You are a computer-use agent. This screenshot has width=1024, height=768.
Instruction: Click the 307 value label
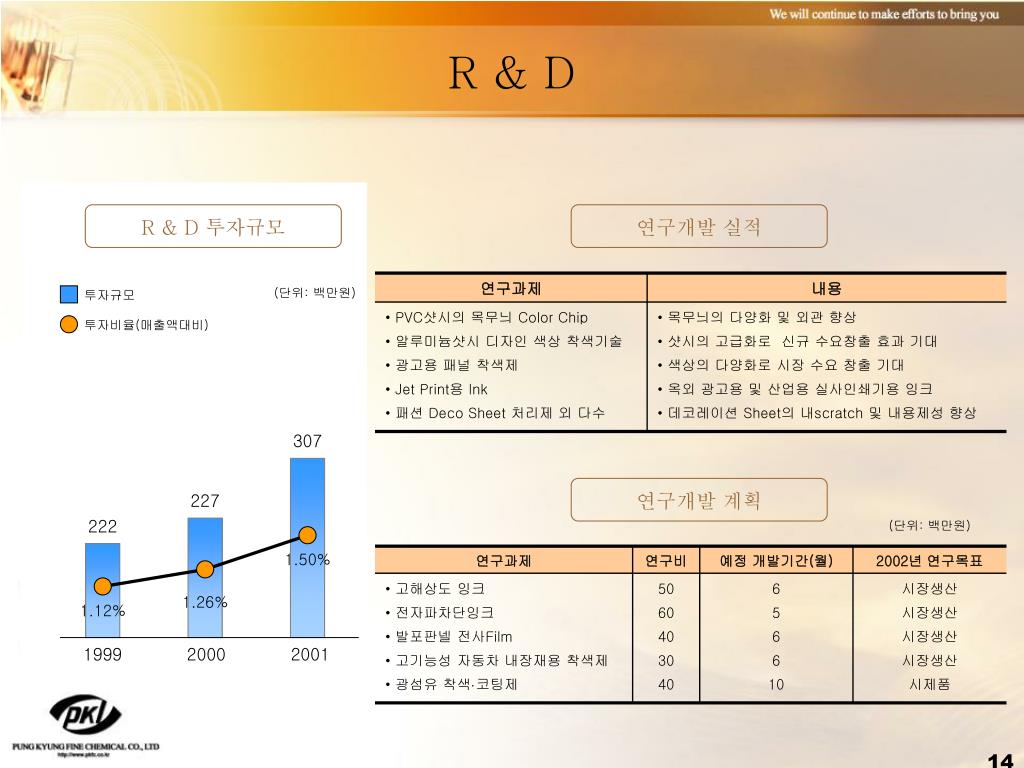308,441
